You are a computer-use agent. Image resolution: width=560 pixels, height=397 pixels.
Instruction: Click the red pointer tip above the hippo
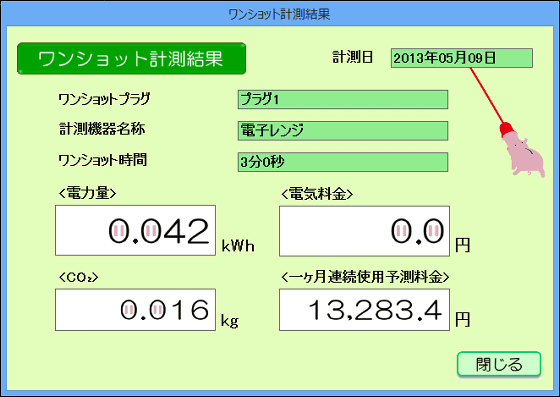[506, 130]
